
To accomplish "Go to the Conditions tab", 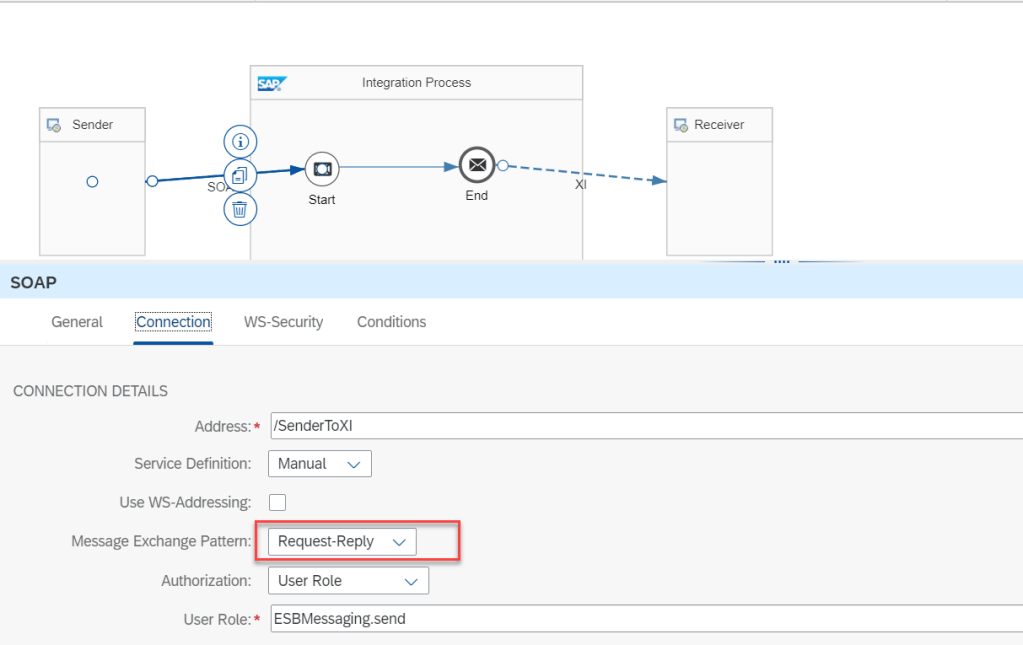I will (x=391, y=322).
